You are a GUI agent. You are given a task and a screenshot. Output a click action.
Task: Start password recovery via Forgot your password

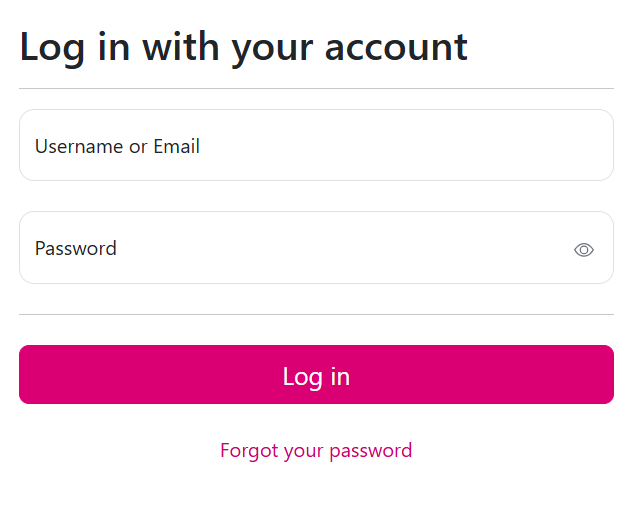[x=316, y=450]
